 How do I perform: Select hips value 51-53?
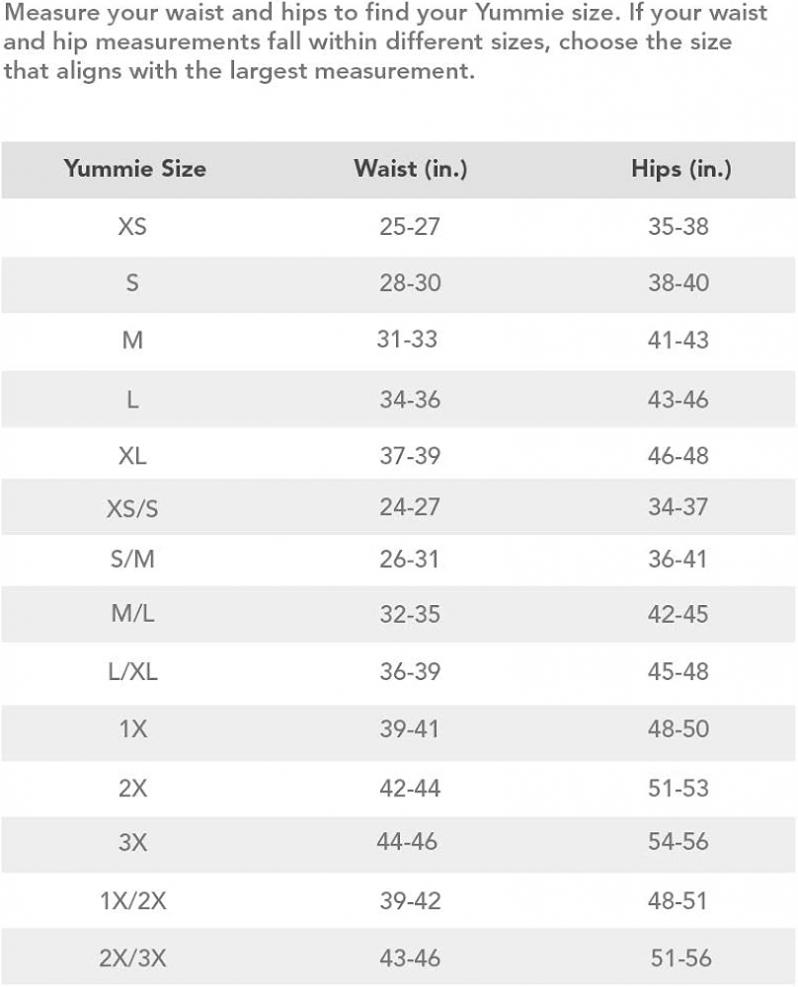(x=678, y=787)
